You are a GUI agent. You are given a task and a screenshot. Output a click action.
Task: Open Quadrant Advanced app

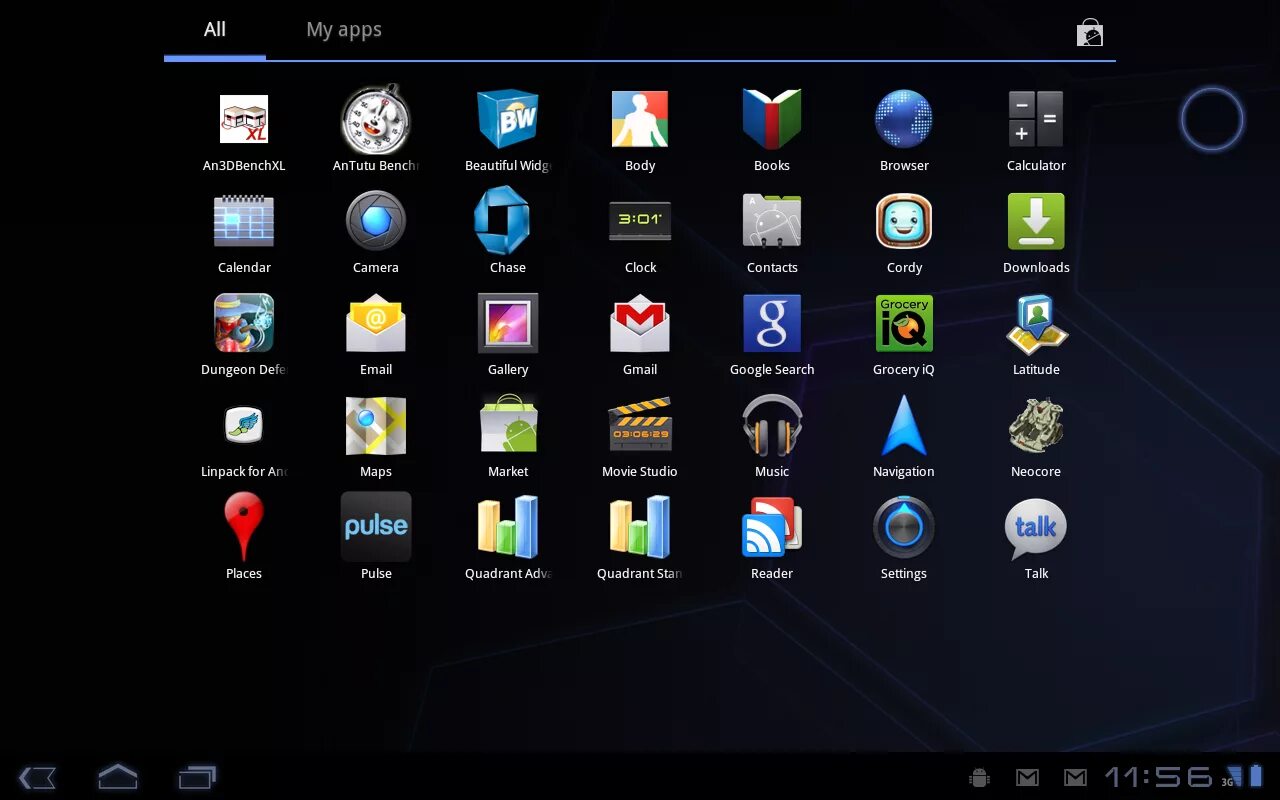508,527
